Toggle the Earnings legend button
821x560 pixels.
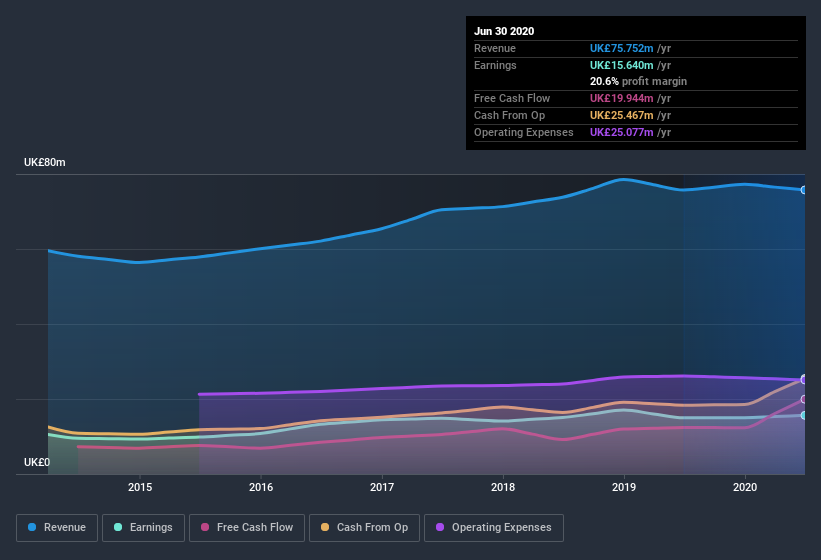pyautogui.click(x=143, y=527)
